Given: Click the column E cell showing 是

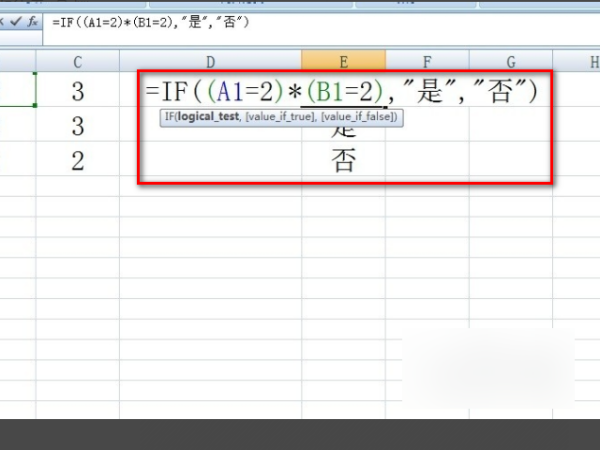Looking at the screenshot, I should point(343,130).
